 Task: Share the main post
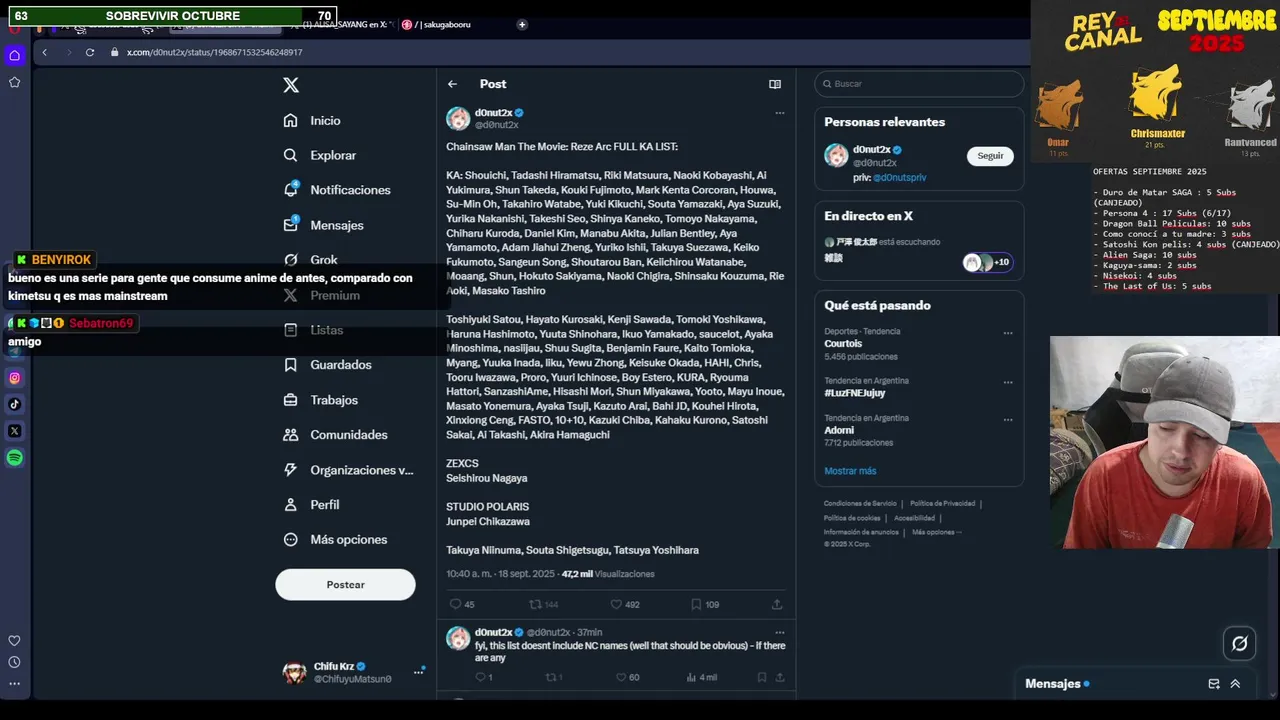click(777, 604)
